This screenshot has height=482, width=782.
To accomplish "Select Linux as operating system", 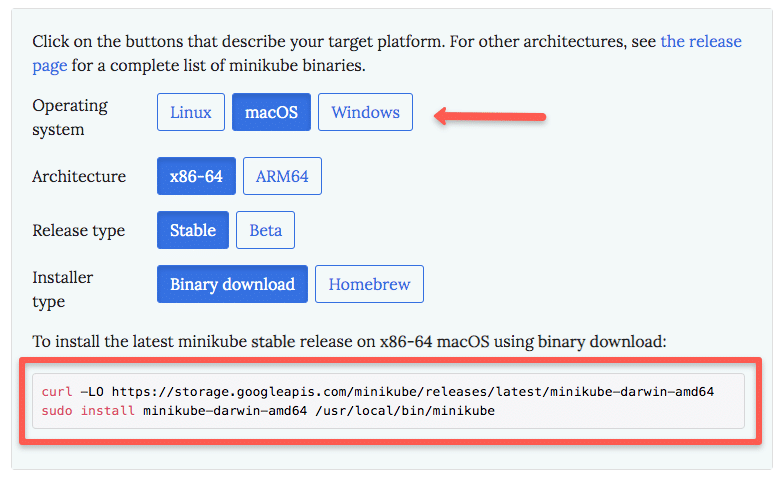I will click(191, 112).
